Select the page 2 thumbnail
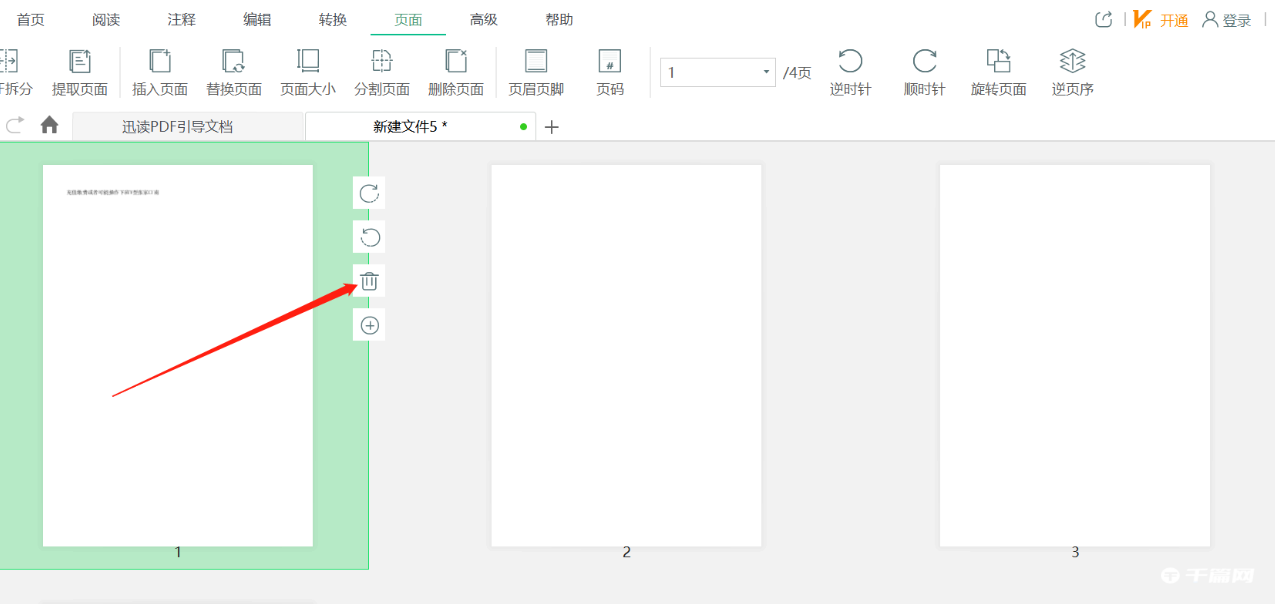The width and height of the screenshot is (1275, 604). [626, 356]
